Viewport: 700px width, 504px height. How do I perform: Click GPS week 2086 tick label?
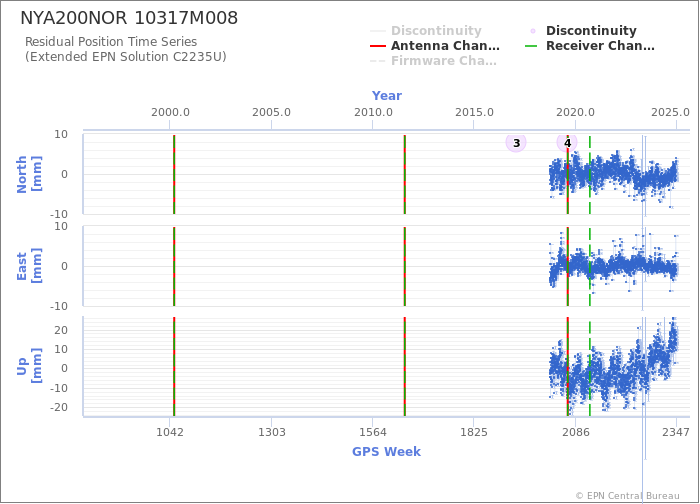click(x=575, y=432)
